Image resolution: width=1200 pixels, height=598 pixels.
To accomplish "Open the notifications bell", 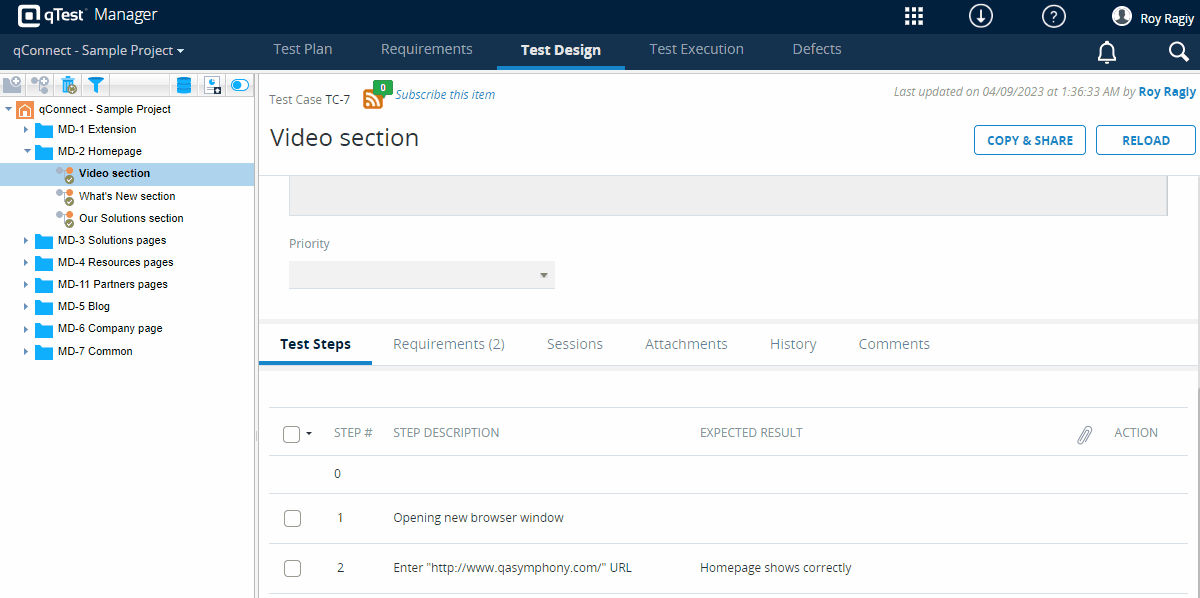I will point(1107,52).
